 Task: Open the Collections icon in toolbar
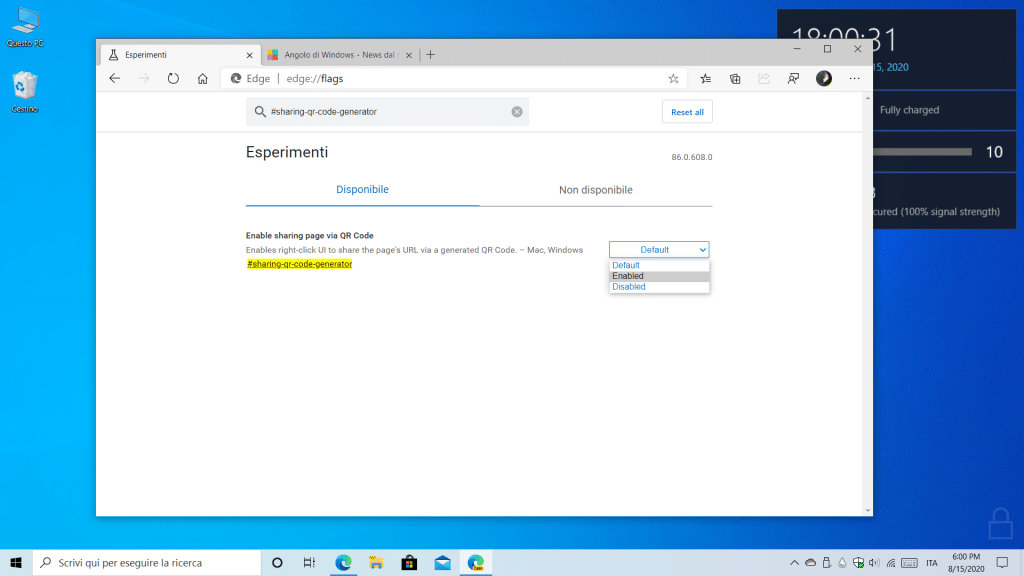pos(735,78)
